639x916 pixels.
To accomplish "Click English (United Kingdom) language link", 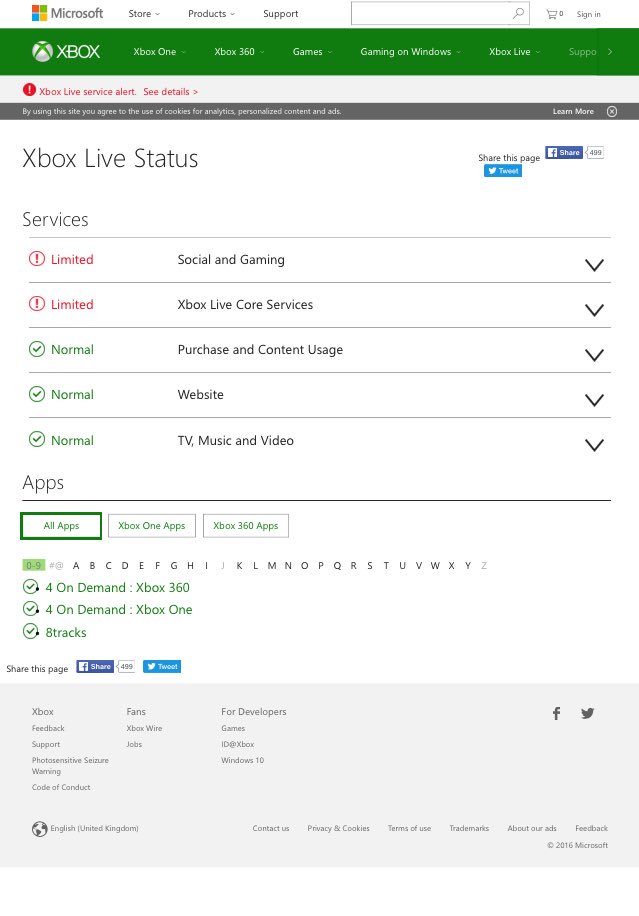I will click(x=94, y=828).
